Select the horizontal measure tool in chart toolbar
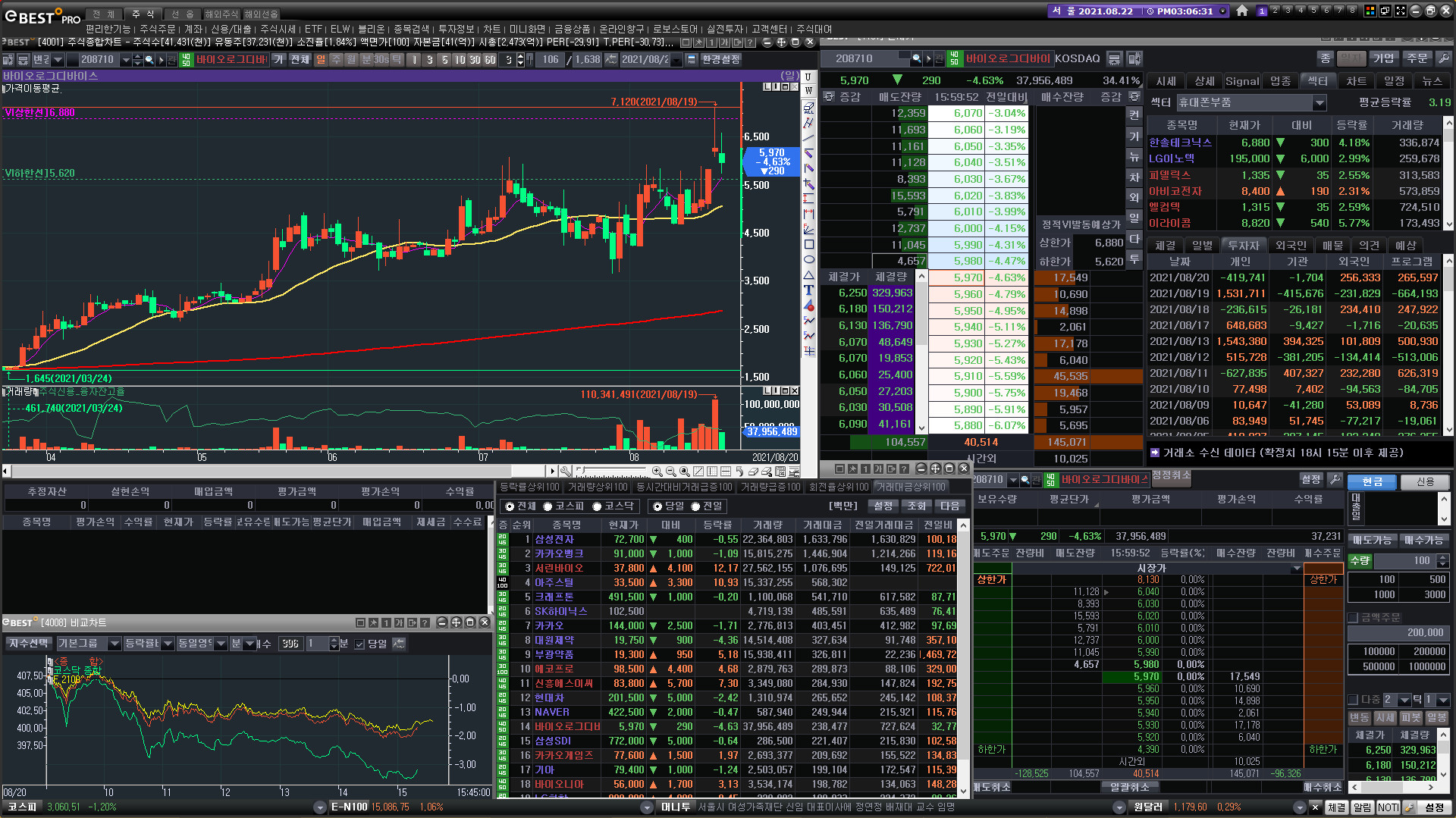 pyautogui.click(x=809, y=214)
